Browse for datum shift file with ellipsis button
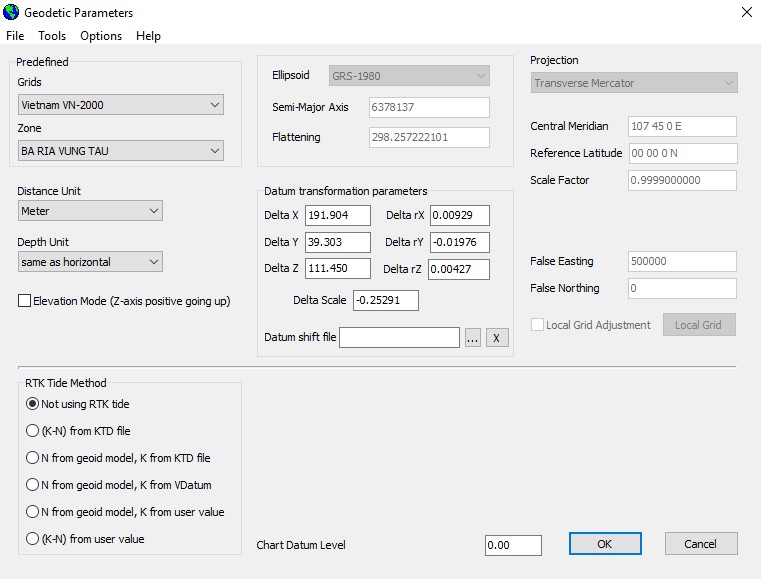Screen dimensions: 761x579 tap(472, 338)
